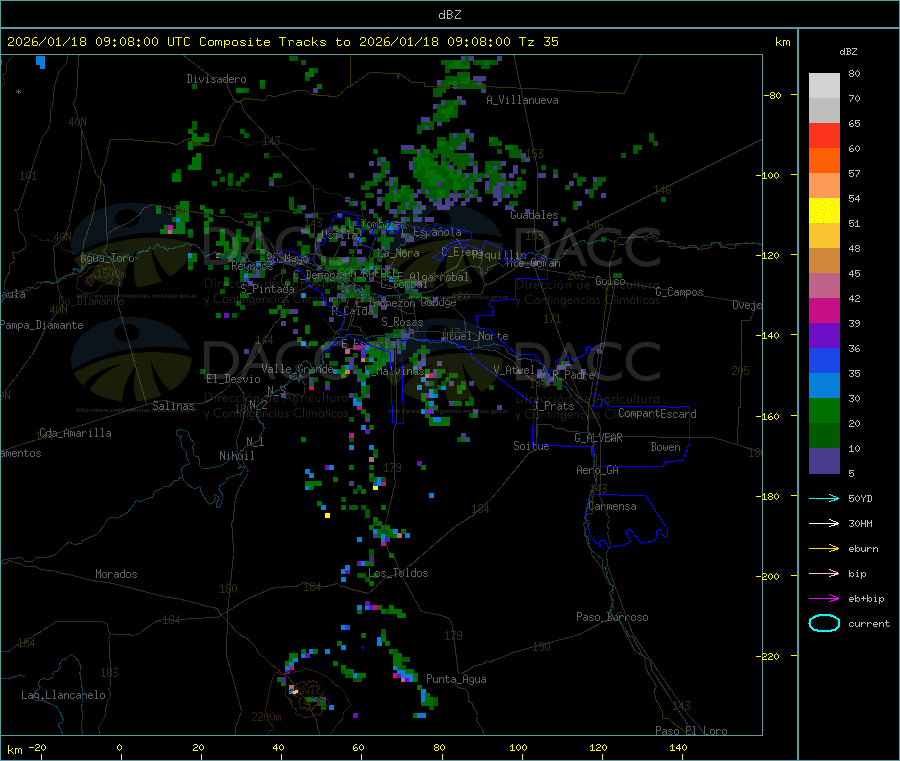Select the light blue swatch between 35 and 30
900x761 pixels.
pyautogui.click(x=824, y=386)
